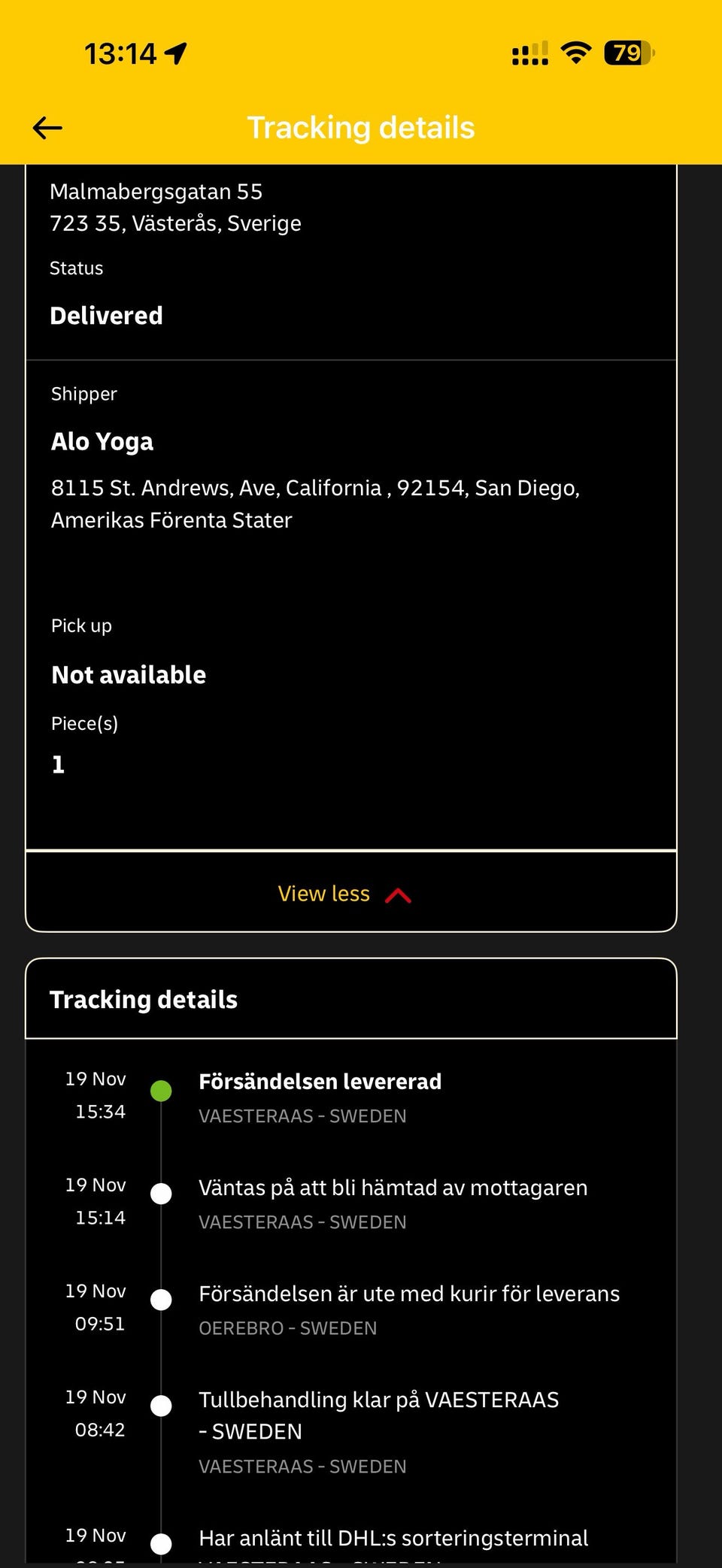Tap the San Diego shipper address
The image size is (722, 1568).
pos(315,504)
